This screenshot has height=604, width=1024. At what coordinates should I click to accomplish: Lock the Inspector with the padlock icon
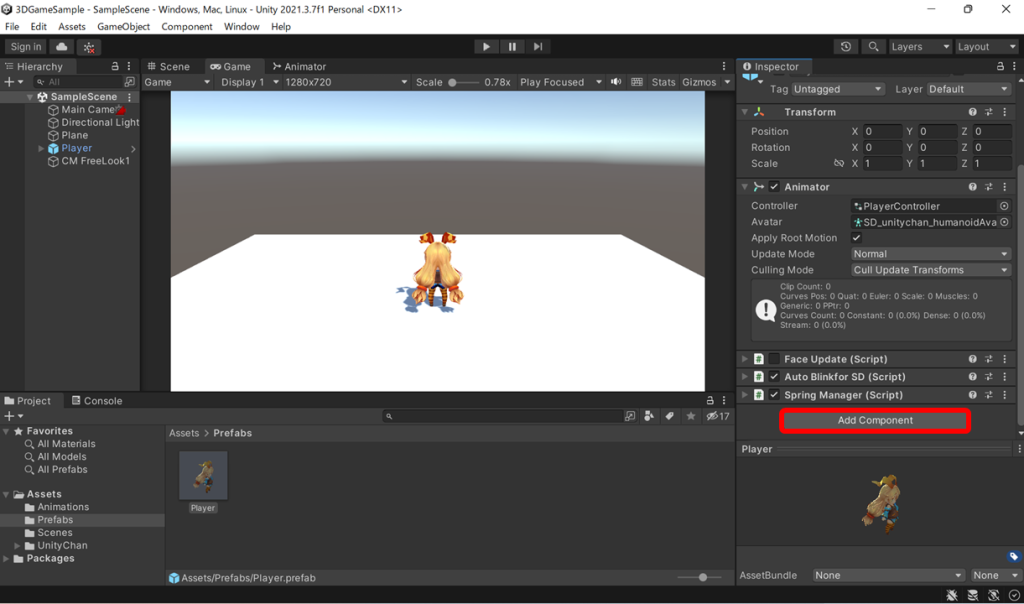(x=1001, y=67)
